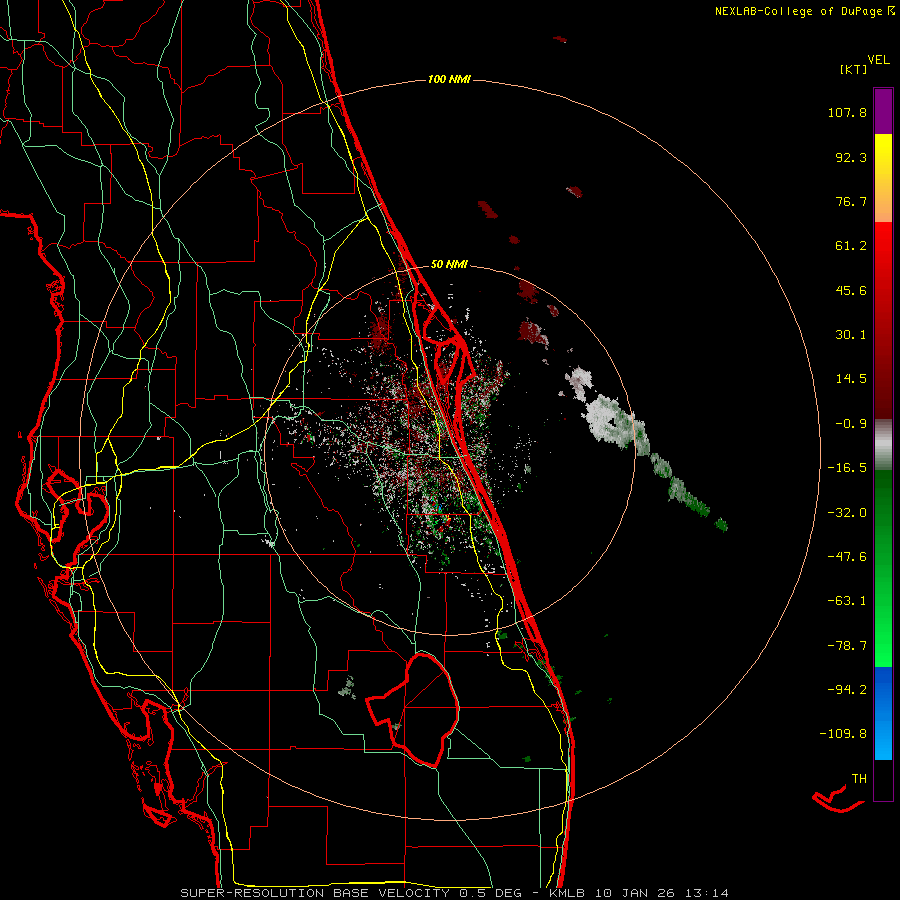Click the -109.8 velocity scale value
This screenshot has width=900, height=900.
[x=843, y=734]
